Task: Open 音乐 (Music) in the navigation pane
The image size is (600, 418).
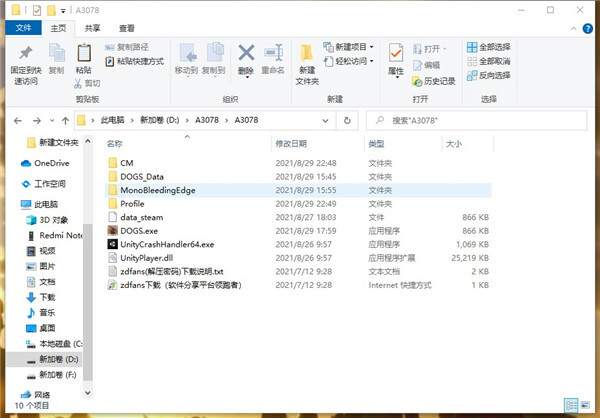Action: [41, 313]
